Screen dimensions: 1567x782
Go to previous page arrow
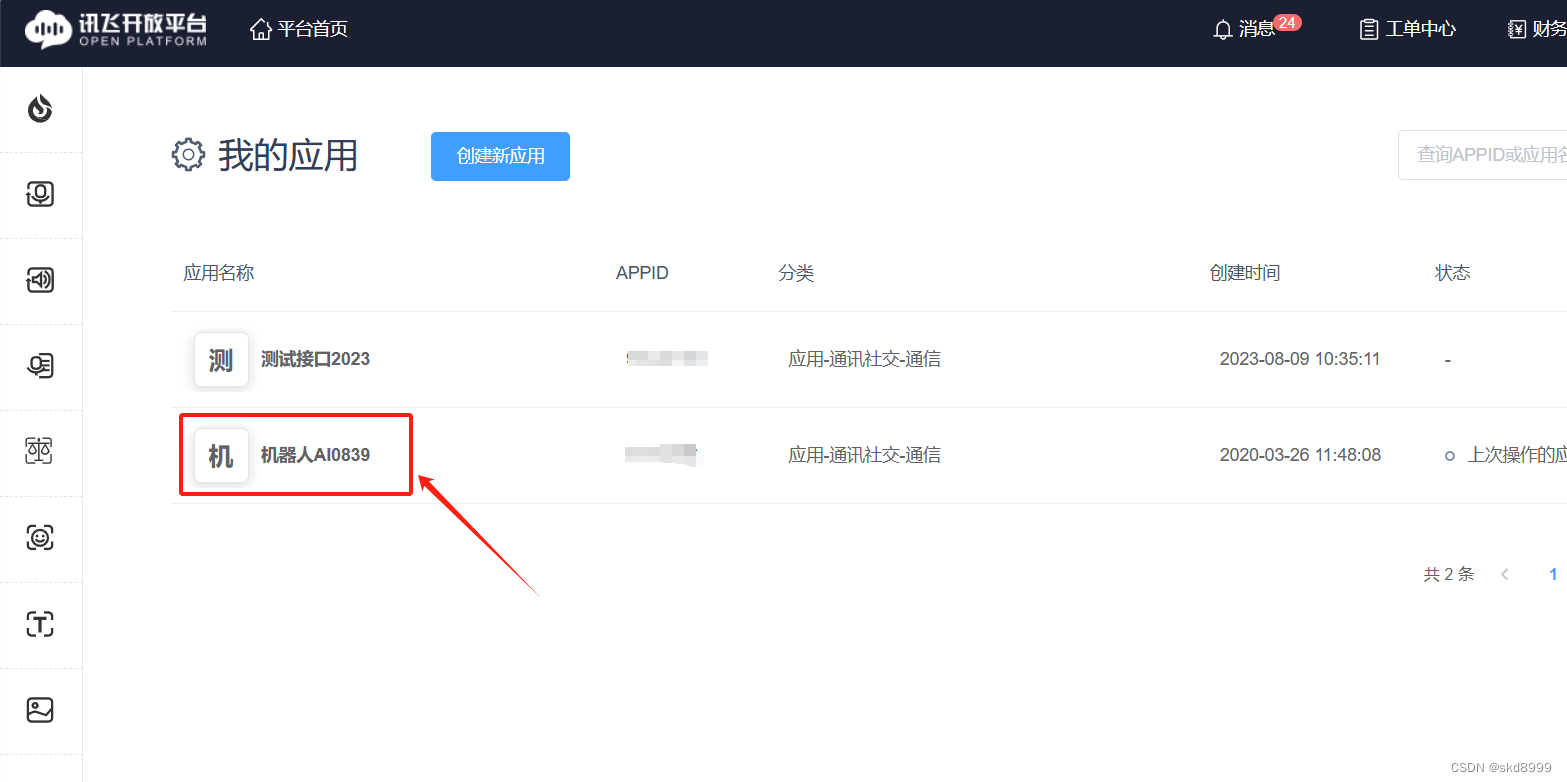click(x=1505, y=574)
